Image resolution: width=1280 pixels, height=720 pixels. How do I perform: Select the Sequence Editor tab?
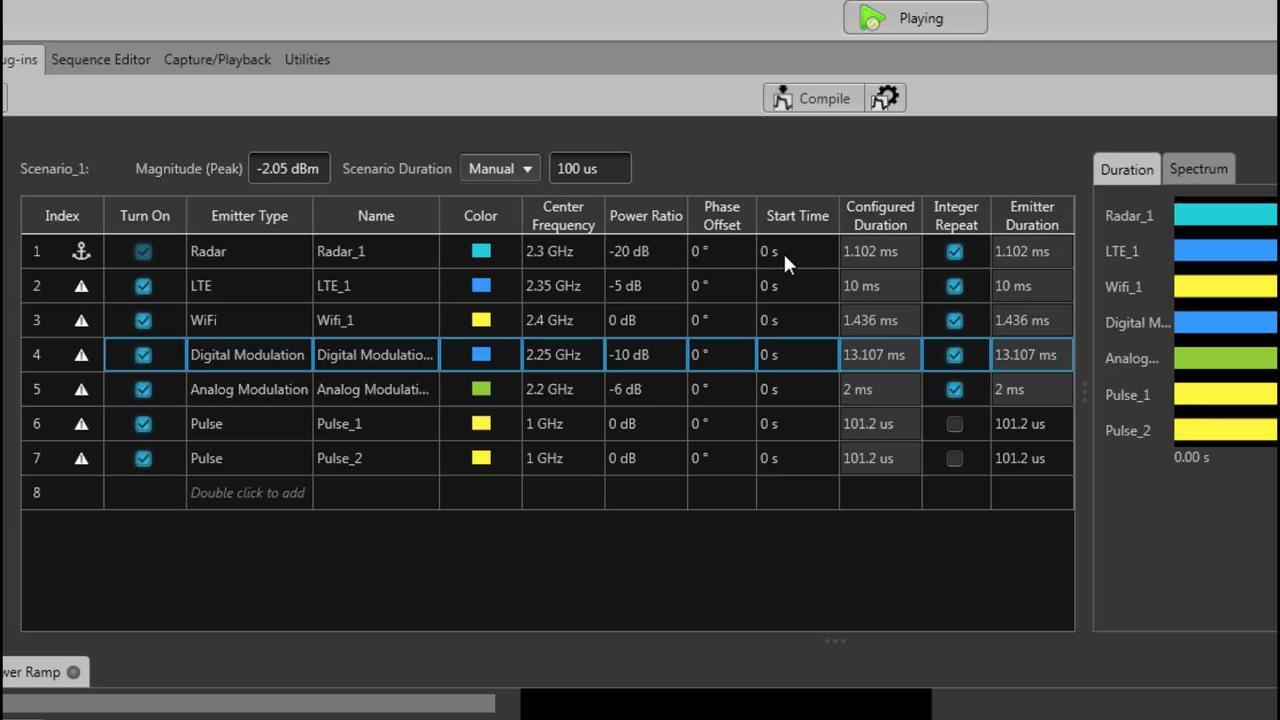pyautogui.click(x=100, y=59)
